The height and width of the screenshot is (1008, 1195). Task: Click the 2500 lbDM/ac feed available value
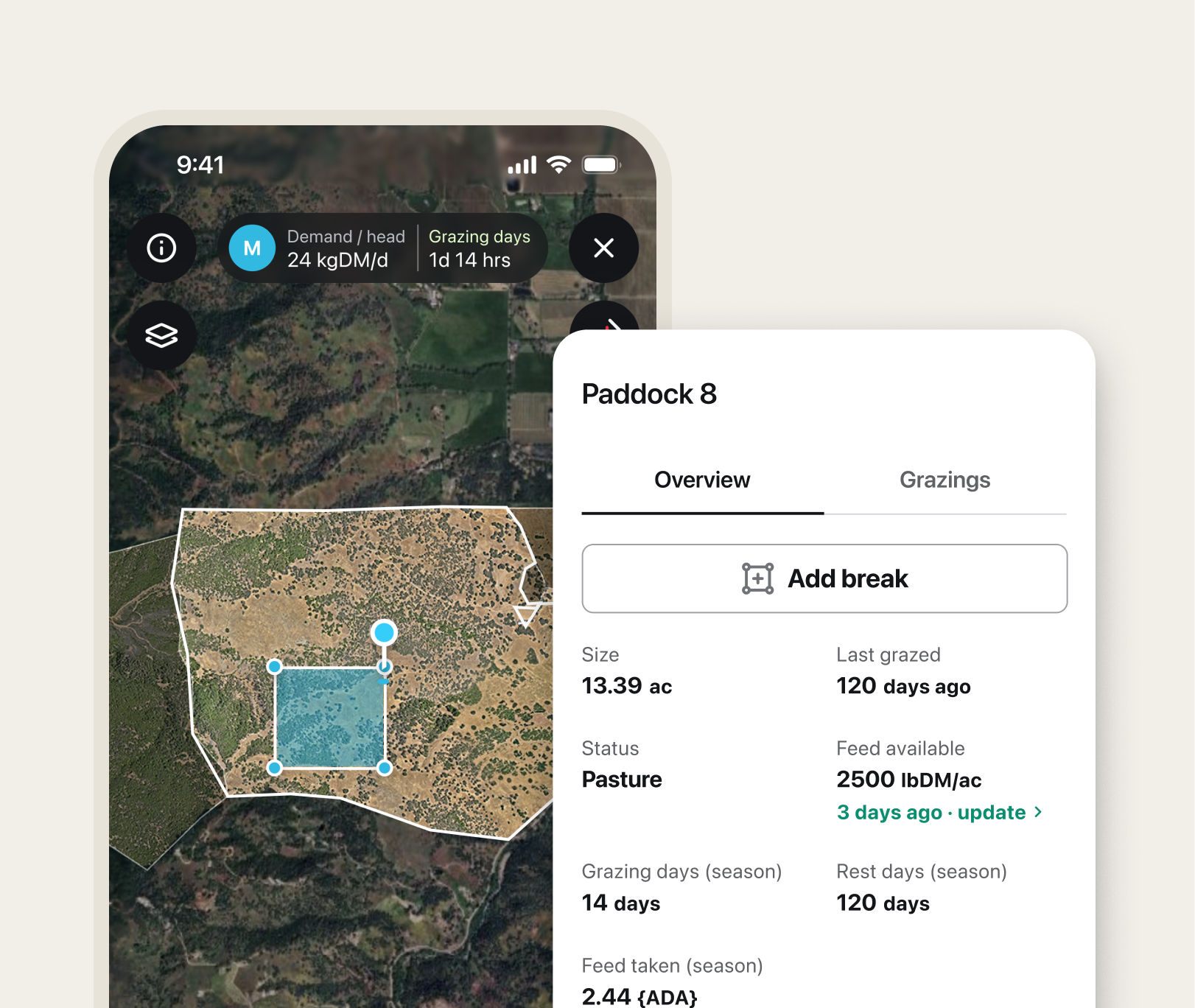[x=909, y=780]
